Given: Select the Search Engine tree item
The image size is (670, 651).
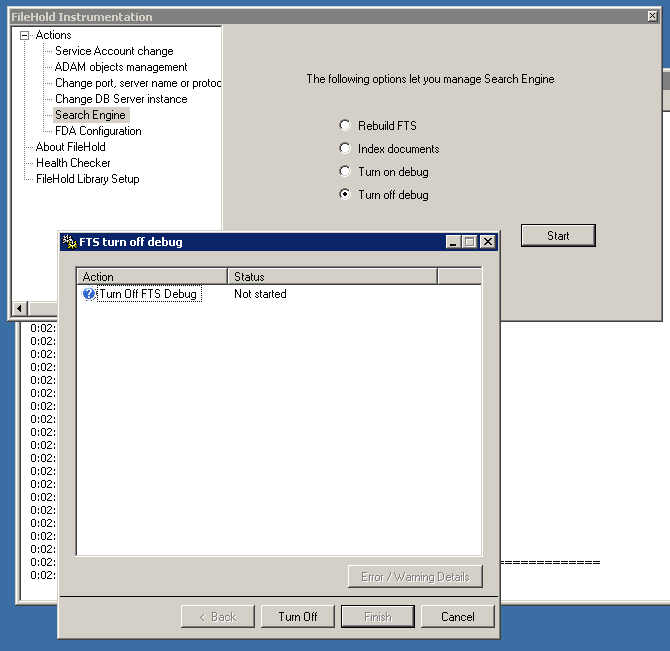Looking at the screenshot, I should [91, 115].
